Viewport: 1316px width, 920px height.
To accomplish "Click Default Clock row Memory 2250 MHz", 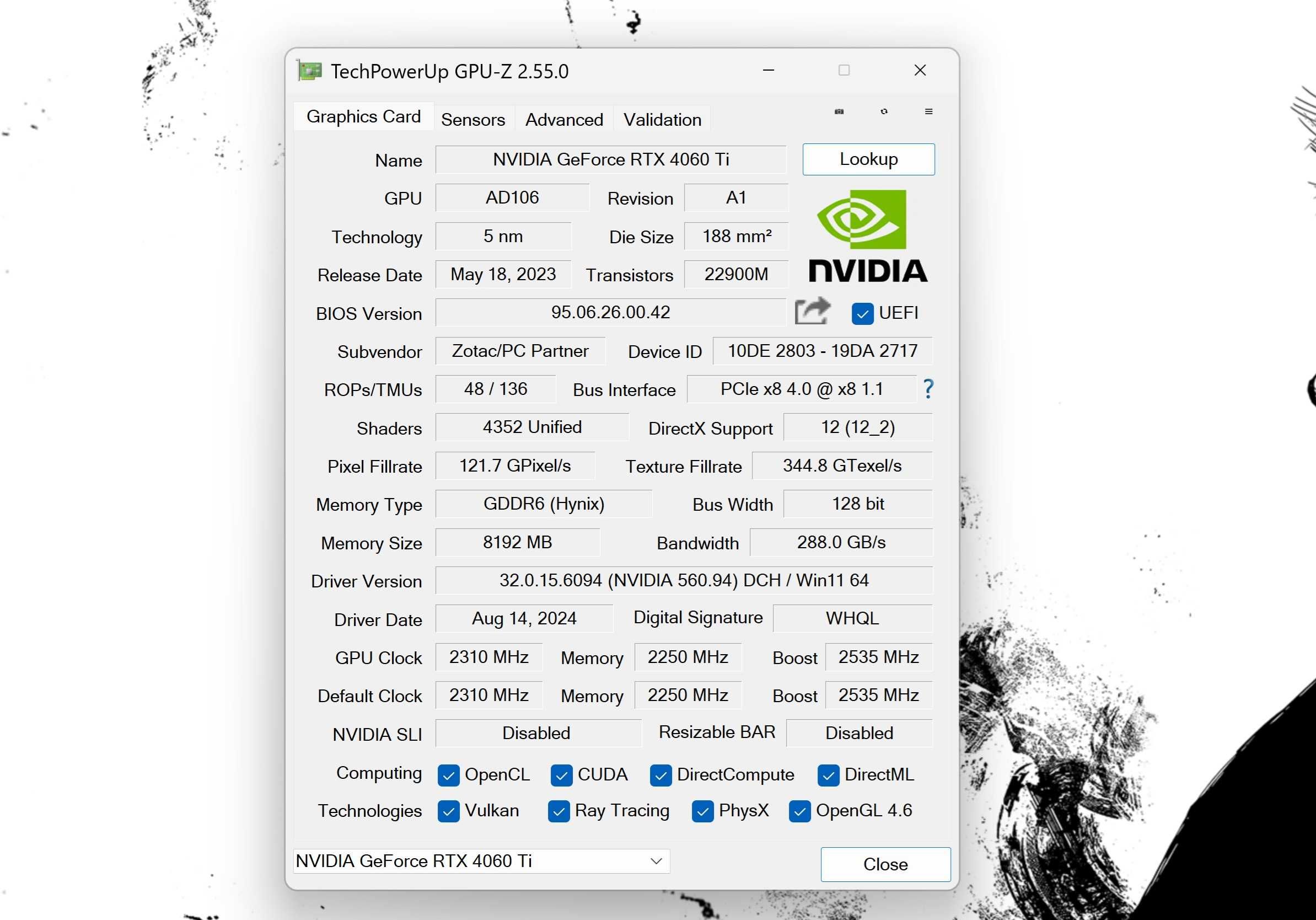I will (688, 695).
